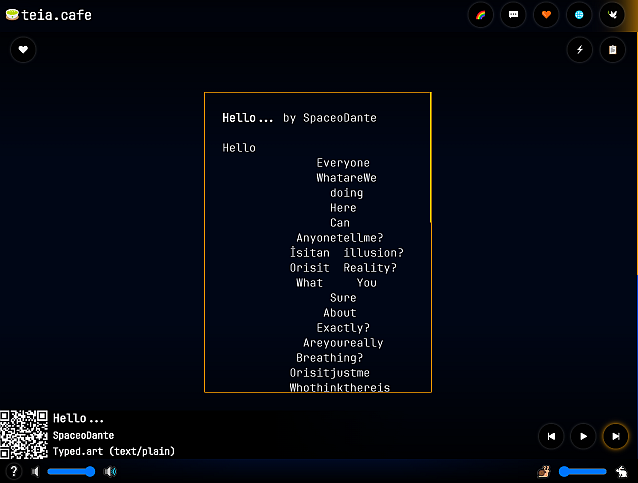
Task: Click the word 'illusion?' in the poem
Action: click(374, 253)
